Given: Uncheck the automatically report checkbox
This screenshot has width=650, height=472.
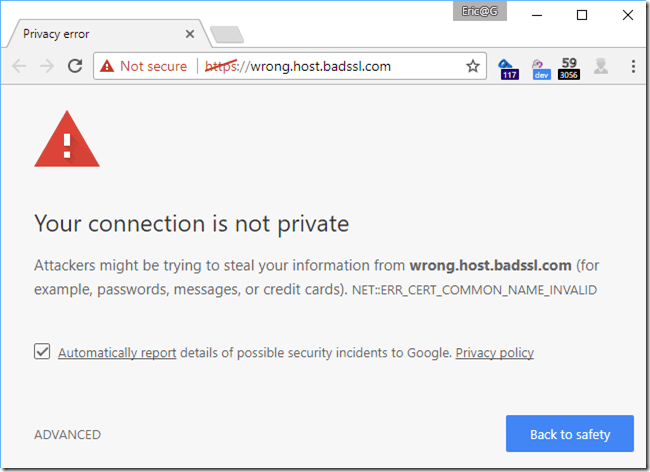Looking at the screenshot, I should [42, 352].
